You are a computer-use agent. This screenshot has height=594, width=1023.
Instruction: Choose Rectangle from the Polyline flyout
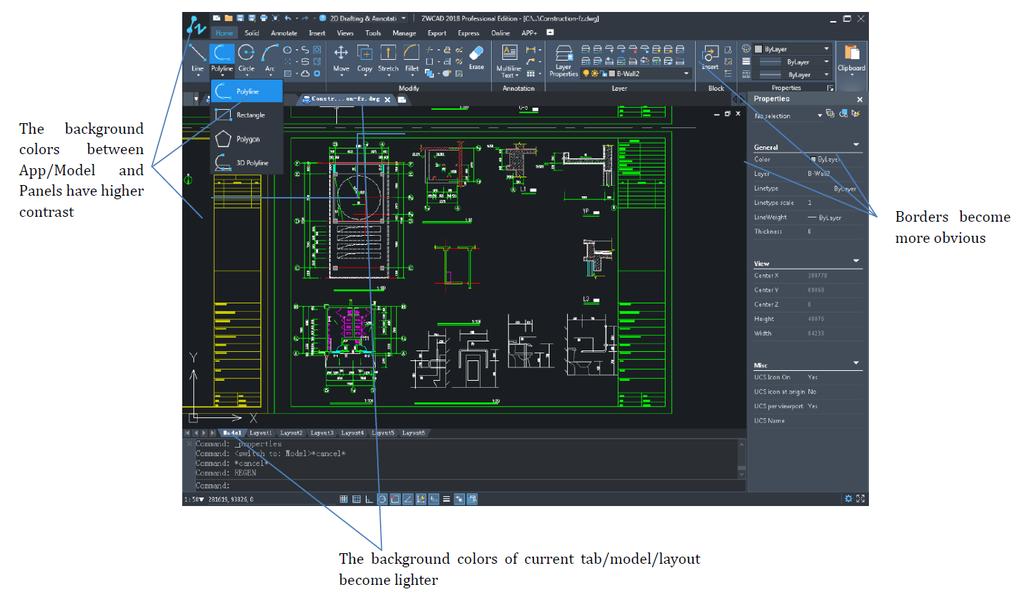(247, 115)
